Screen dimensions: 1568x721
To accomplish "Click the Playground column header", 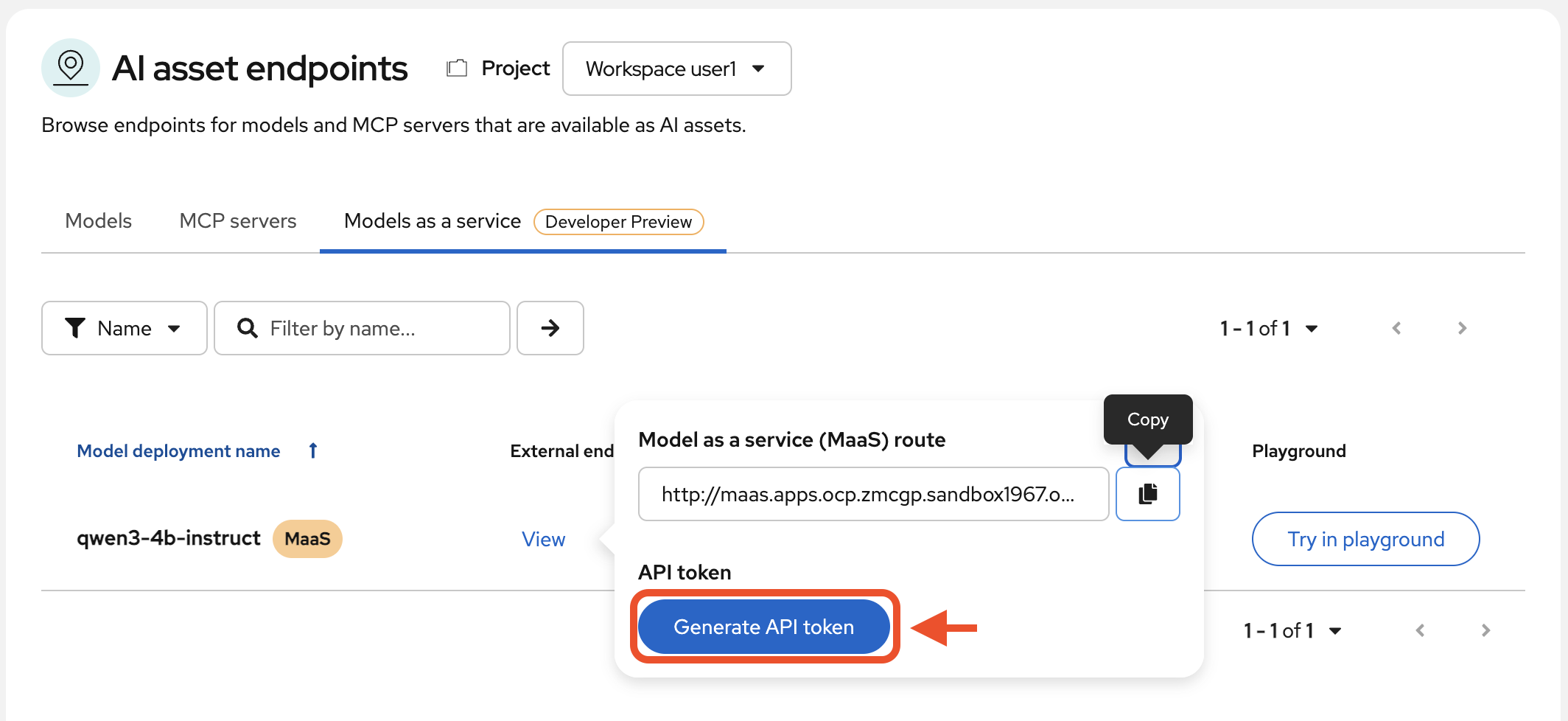I will coord(1299,450).
